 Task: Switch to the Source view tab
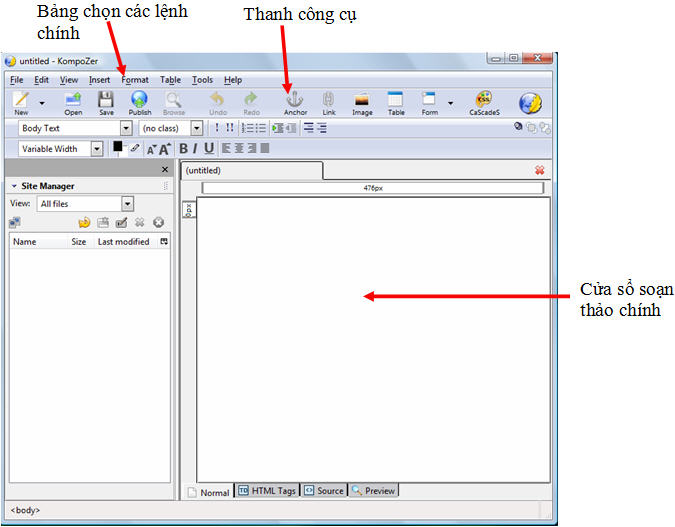tap(325, 490)
